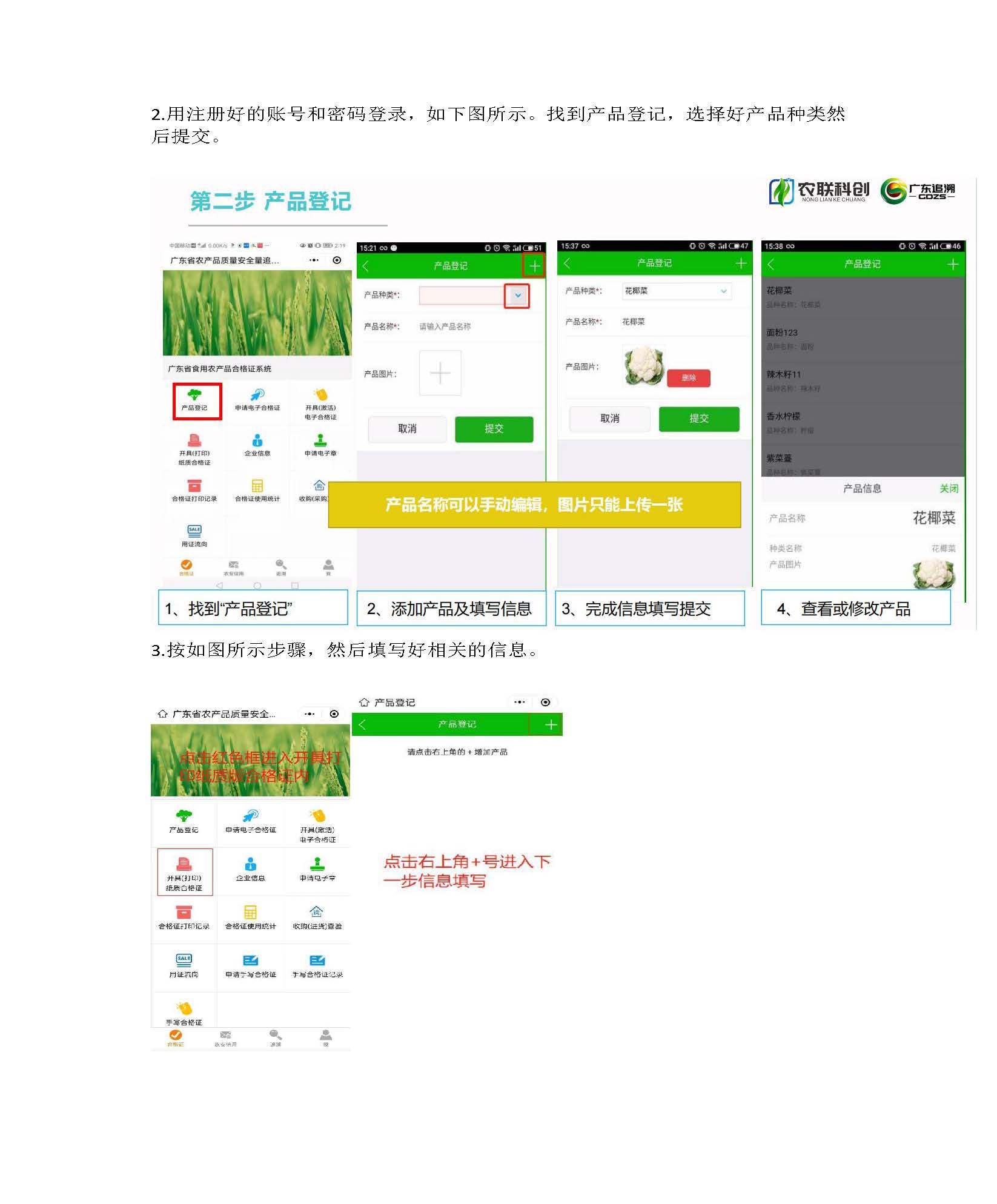打开合格证使用统计计算器图标
This screenshot has height=1204, width=997.
(x=251, y=919)
